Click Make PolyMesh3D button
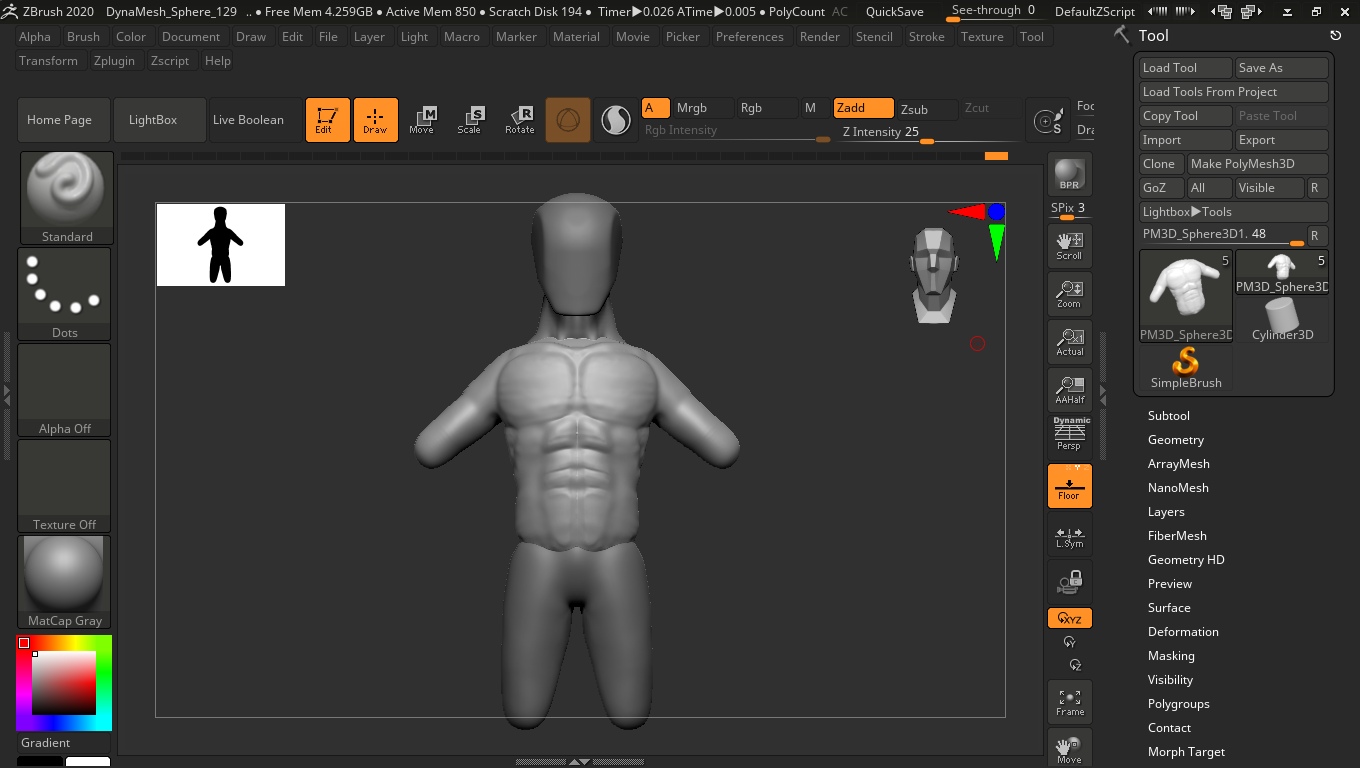 coord(1256,164)
